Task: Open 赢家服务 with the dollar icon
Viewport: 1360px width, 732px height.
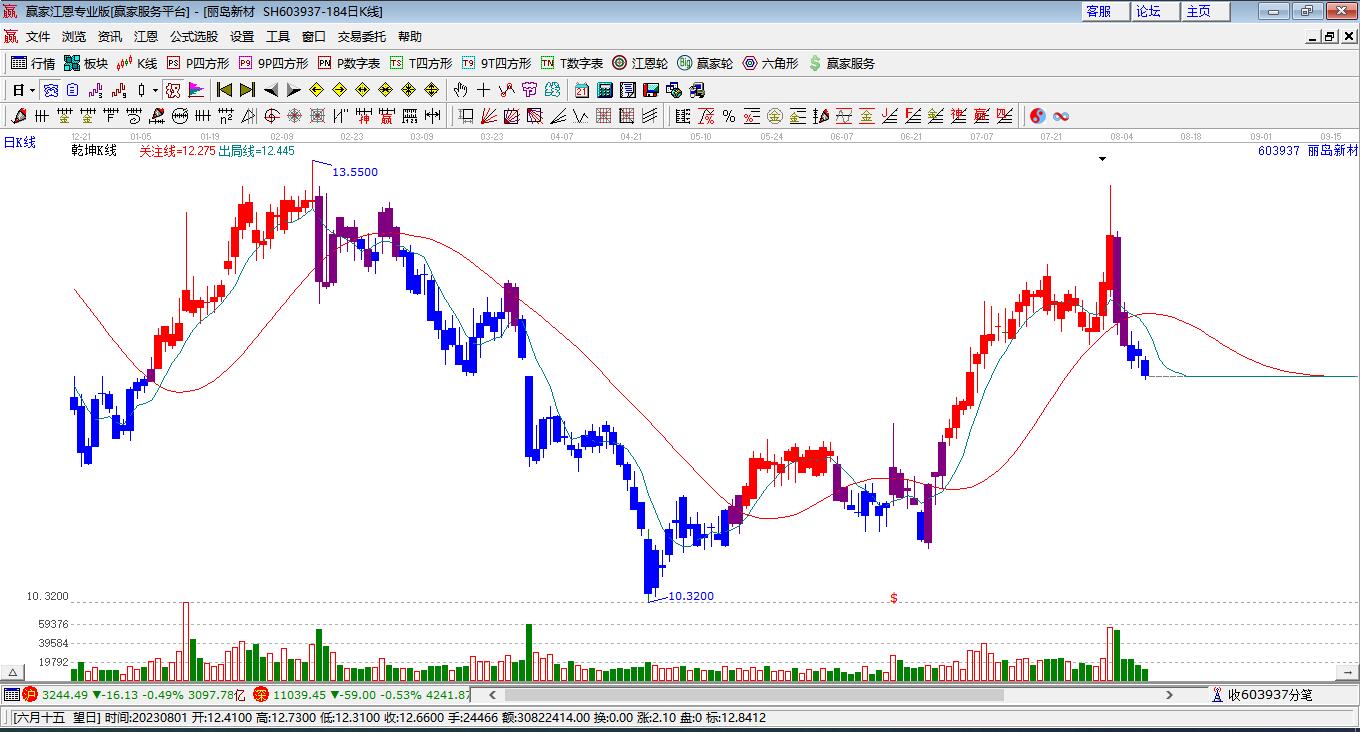Action: 841,63
